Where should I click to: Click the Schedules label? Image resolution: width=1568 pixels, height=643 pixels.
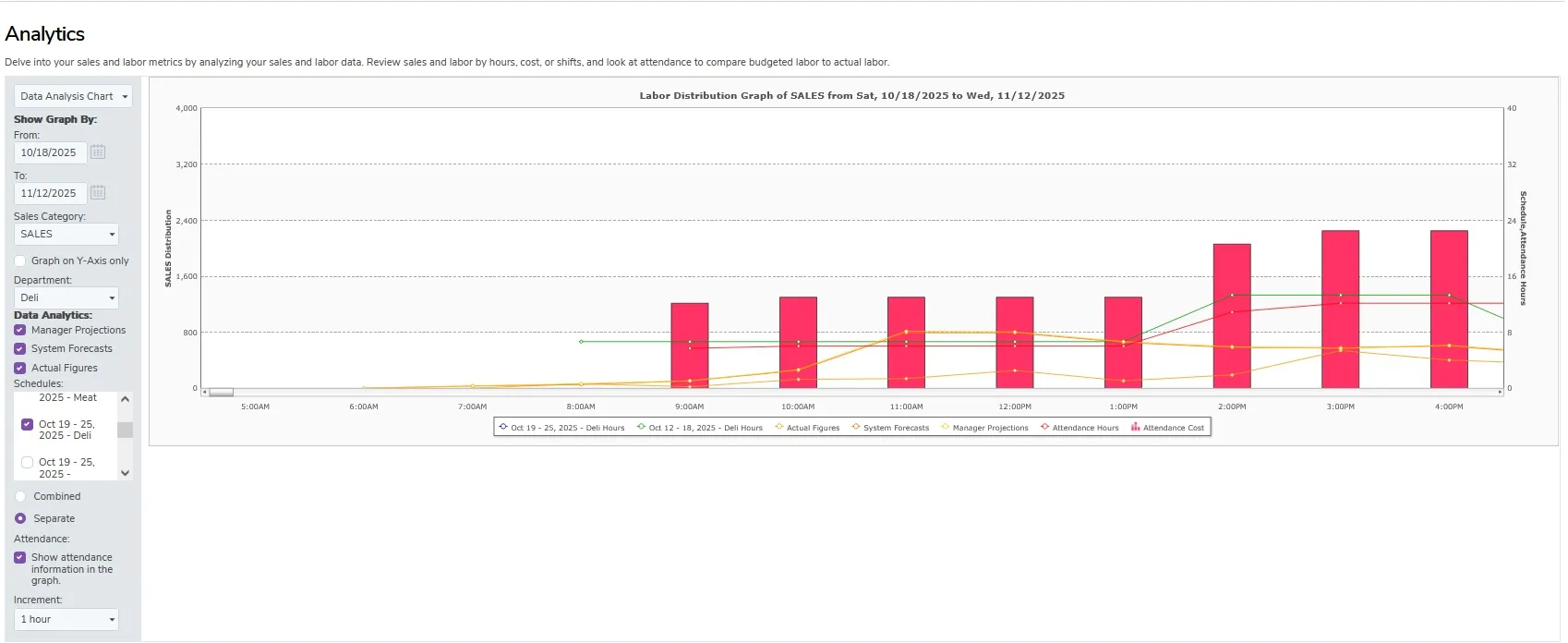39,383
